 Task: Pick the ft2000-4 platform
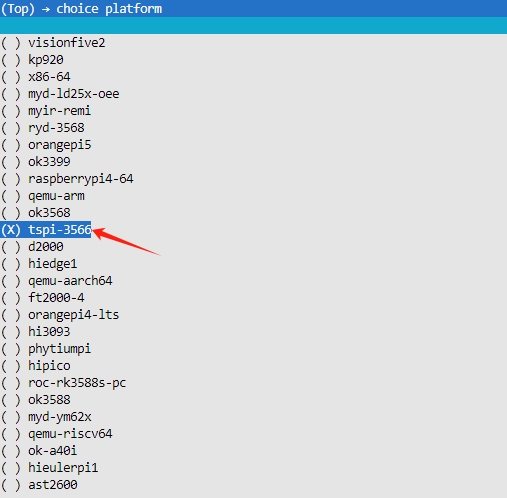43,298
